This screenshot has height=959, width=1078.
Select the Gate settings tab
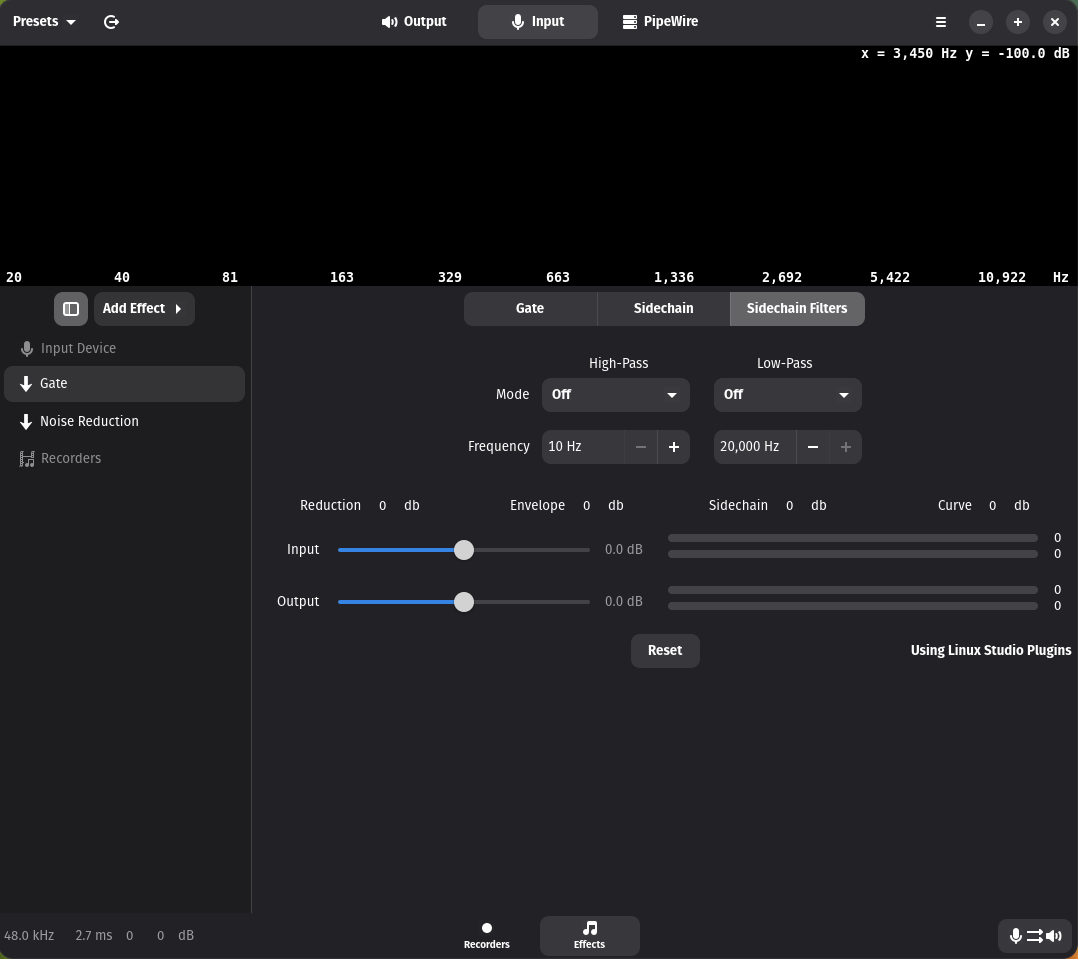pyautogui.click(x=530, y=309)
